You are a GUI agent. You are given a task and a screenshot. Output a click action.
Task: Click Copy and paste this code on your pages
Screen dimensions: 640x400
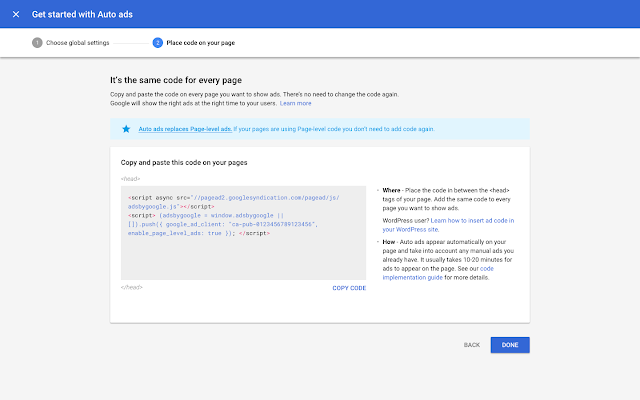coord(184,162)
